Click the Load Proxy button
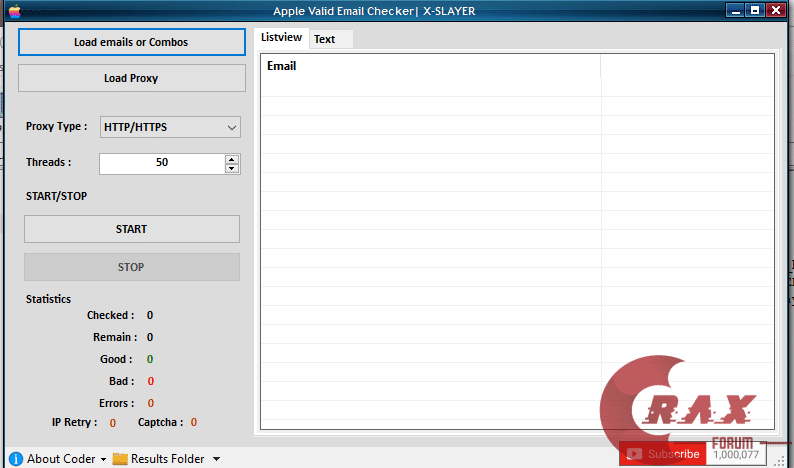Viewport: 794px width, 468px height. pos(132,78)
